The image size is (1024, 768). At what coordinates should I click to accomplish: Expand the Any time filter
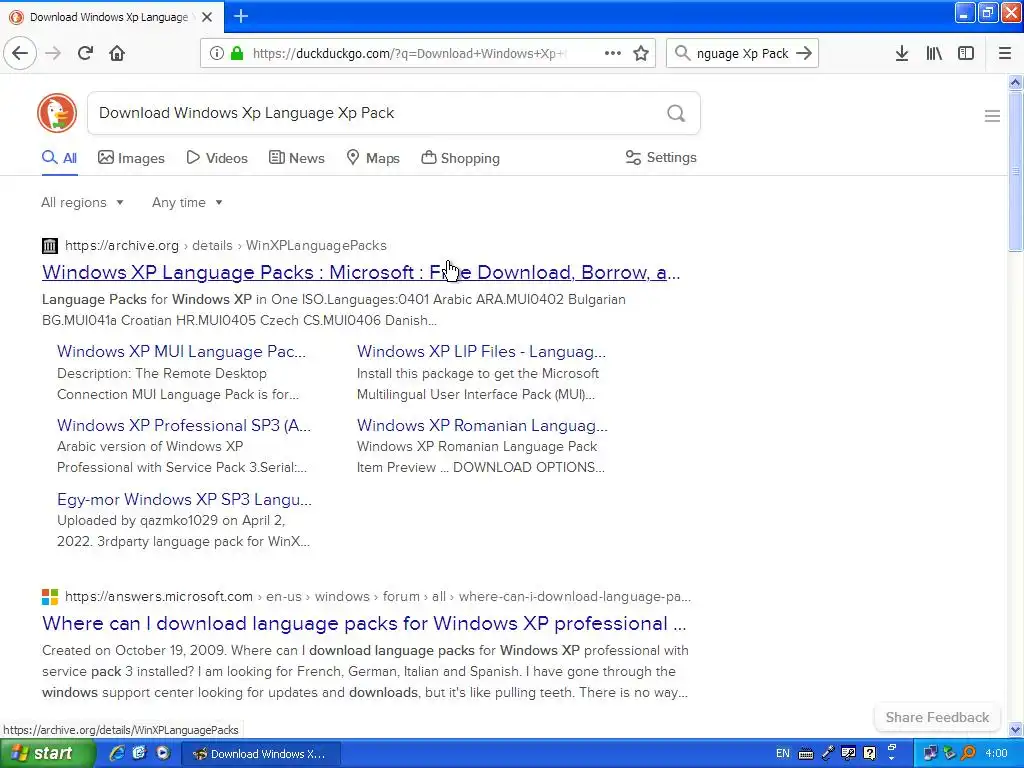click(187, 202)
